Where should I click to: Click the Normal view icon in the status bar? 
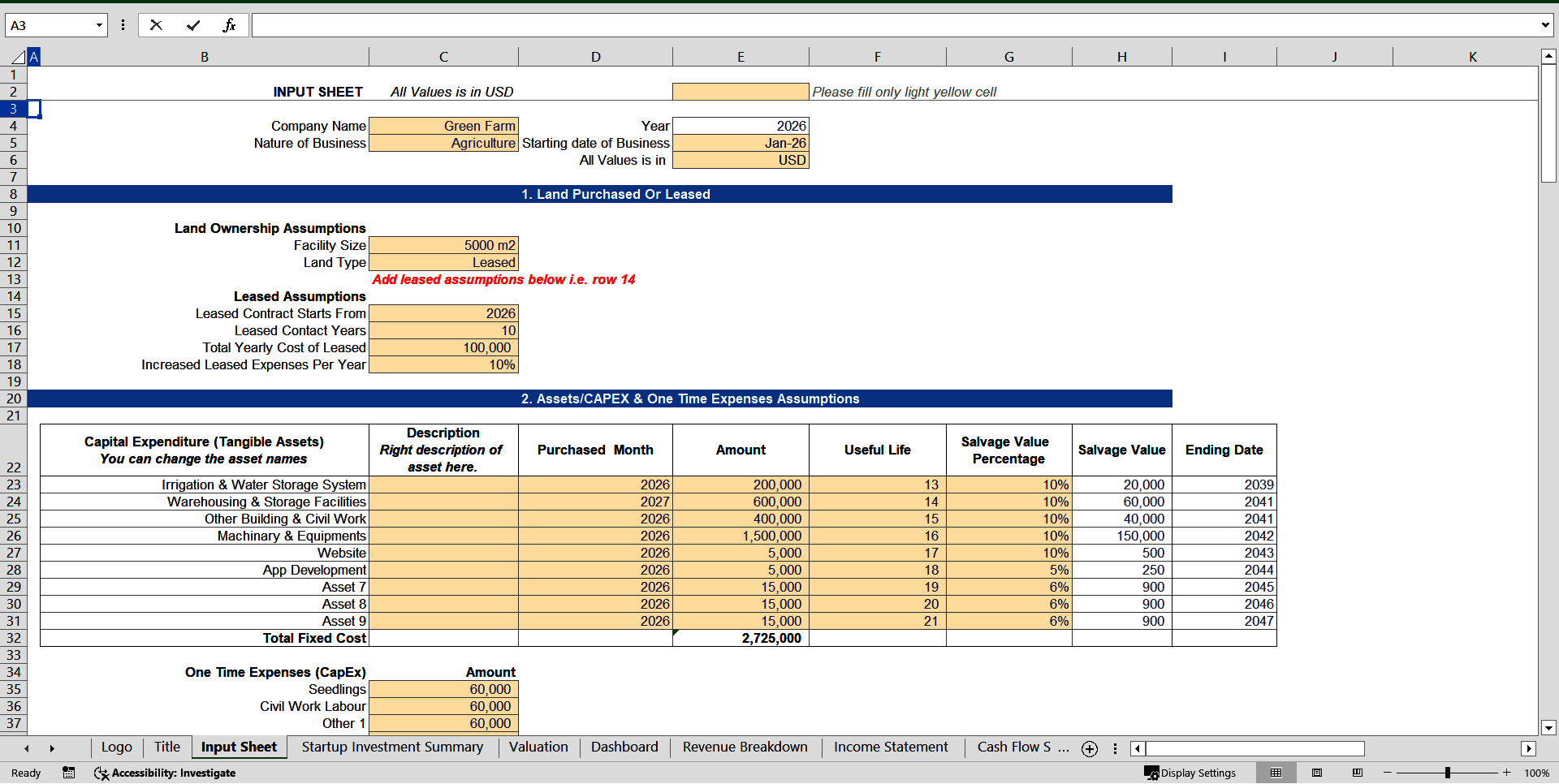tap(1275, 773)
